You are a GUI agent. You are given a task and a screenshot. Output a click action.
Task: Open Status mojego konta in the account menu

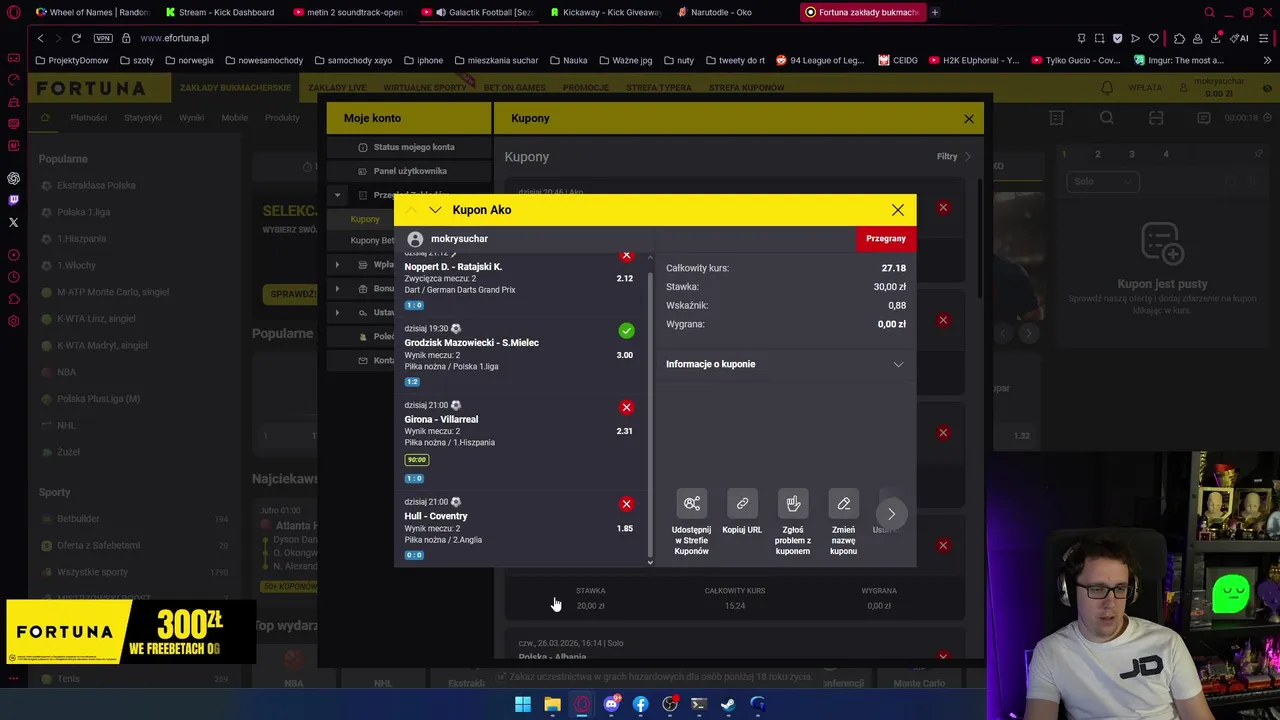coord(410,147)
